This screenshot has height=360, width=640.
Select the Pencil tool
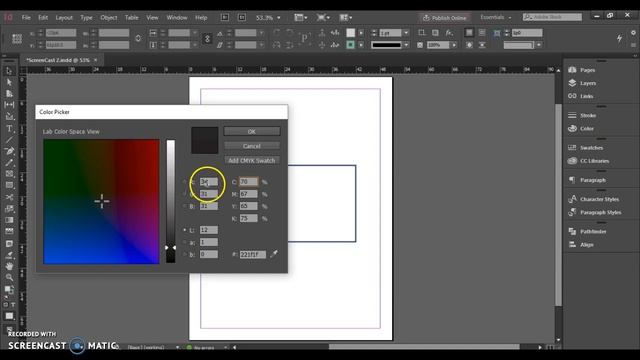tap(9, 162)
